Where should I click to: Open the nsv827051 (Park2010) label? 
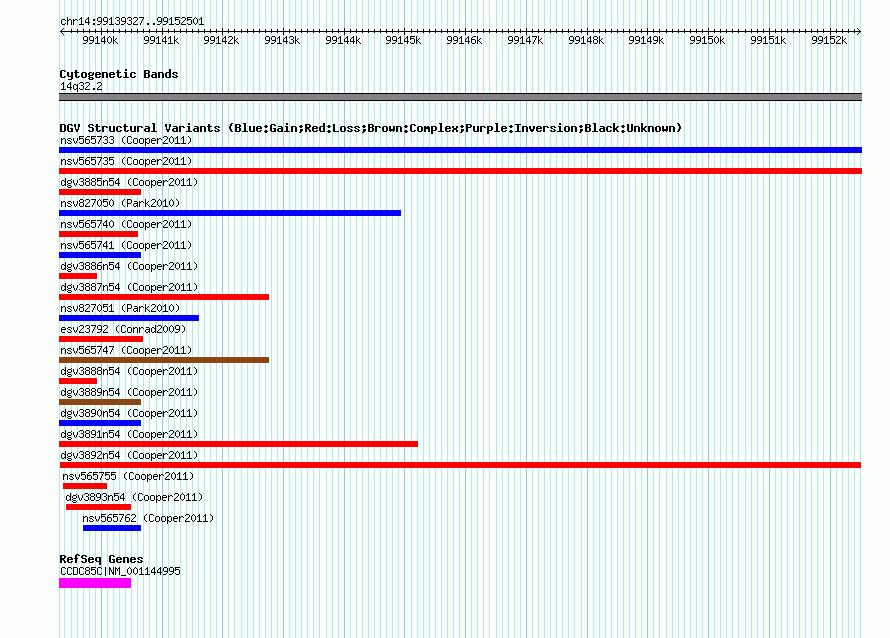coord(120,308)
